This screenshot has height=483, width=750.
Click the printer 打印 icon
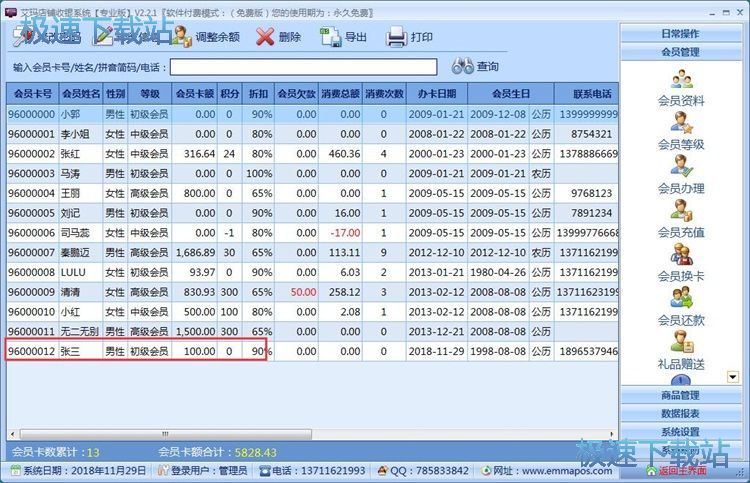pos(397,37)
